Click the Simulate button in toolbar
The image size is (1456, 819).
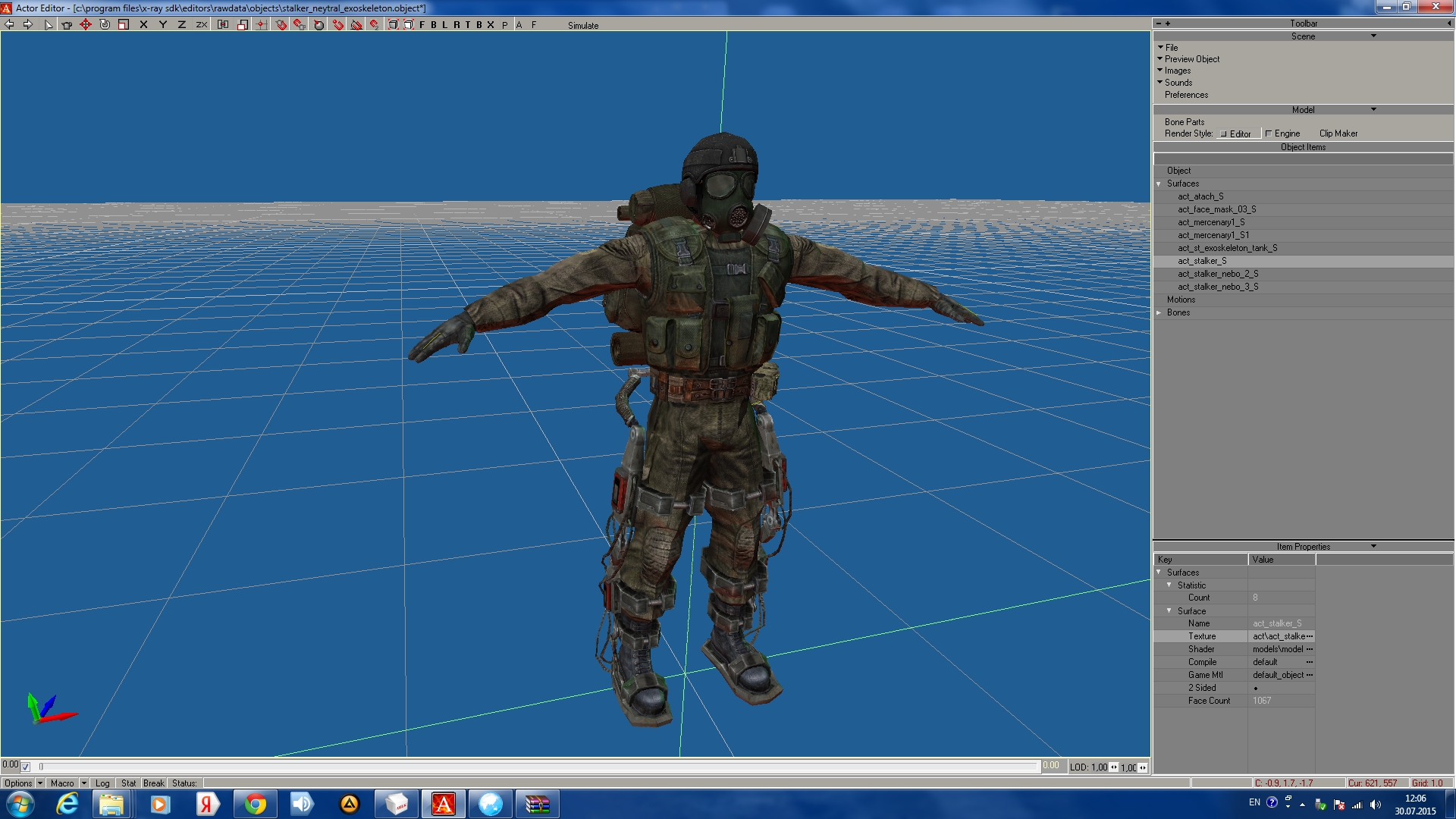click(x=582, y=26)
